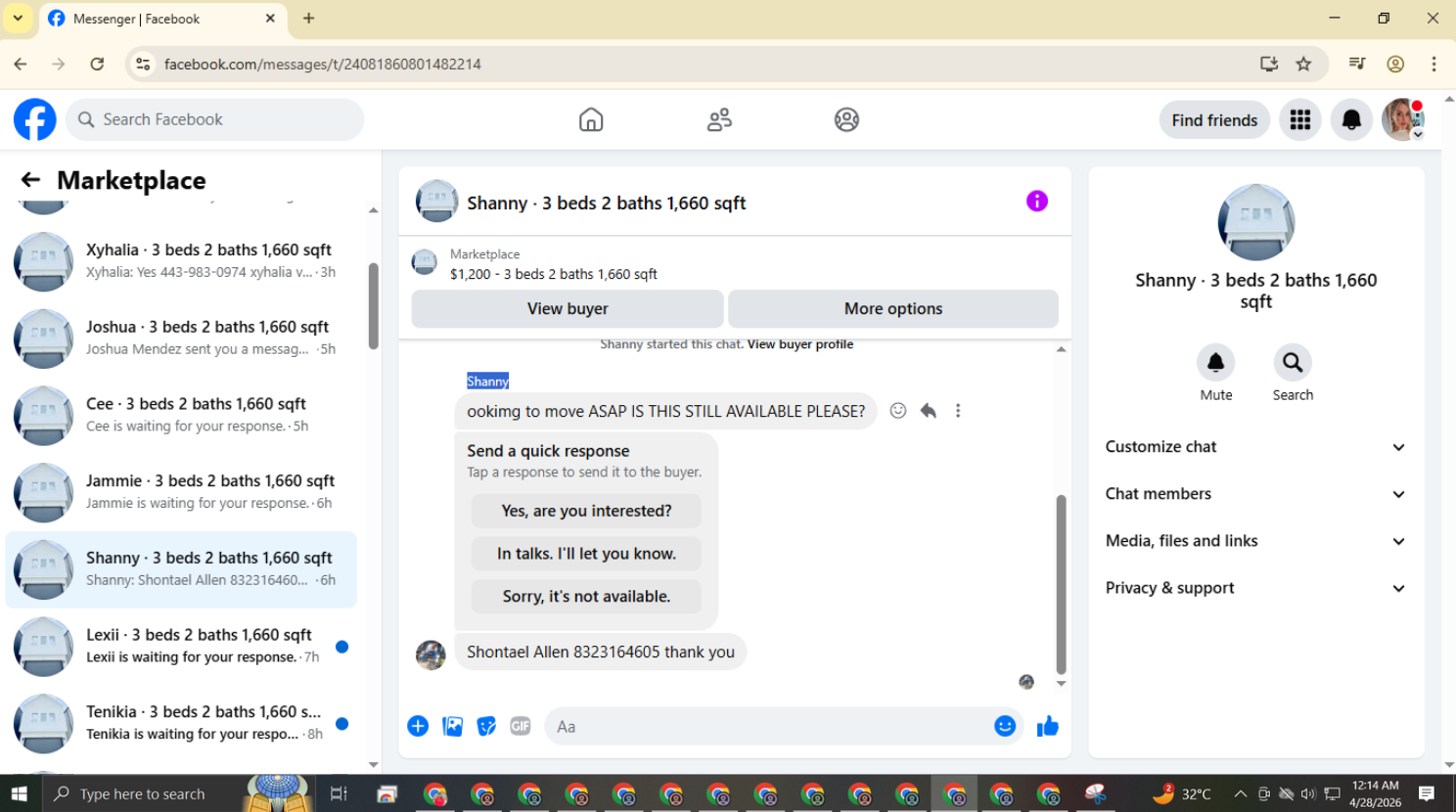Open View buyer profile link
1456x812 pixels.
(x=800, y=344)
